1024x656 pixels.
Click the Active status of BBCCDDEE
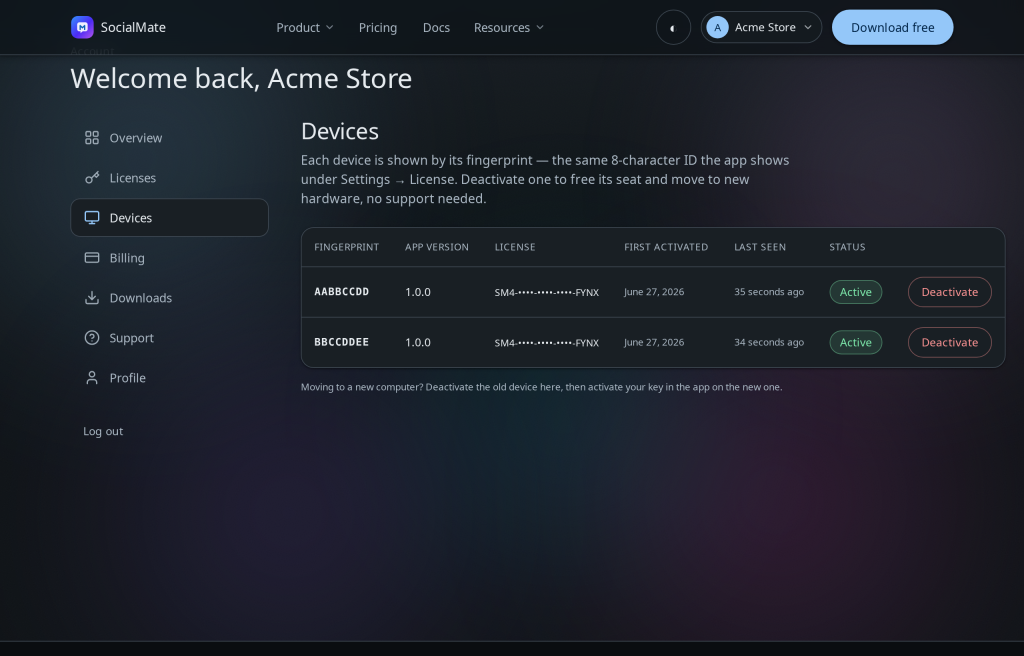point(856,342)
